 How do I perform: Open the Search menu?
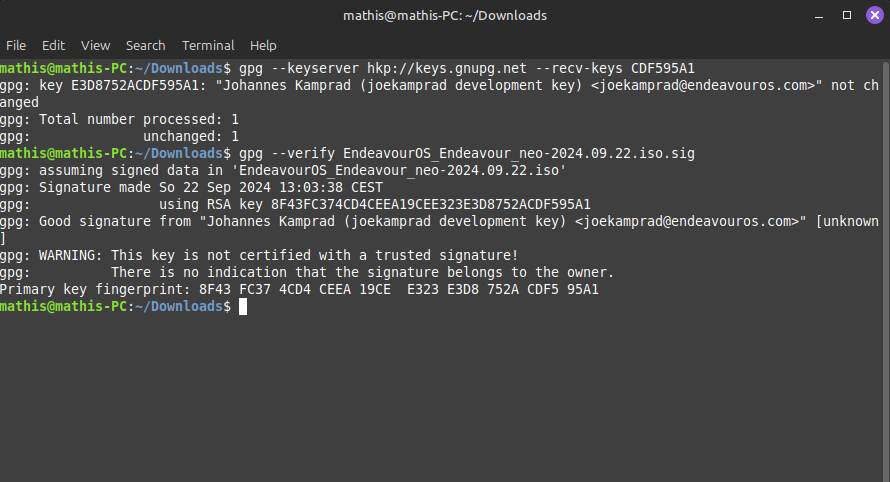pyautogui.click(x=145, y=45)
